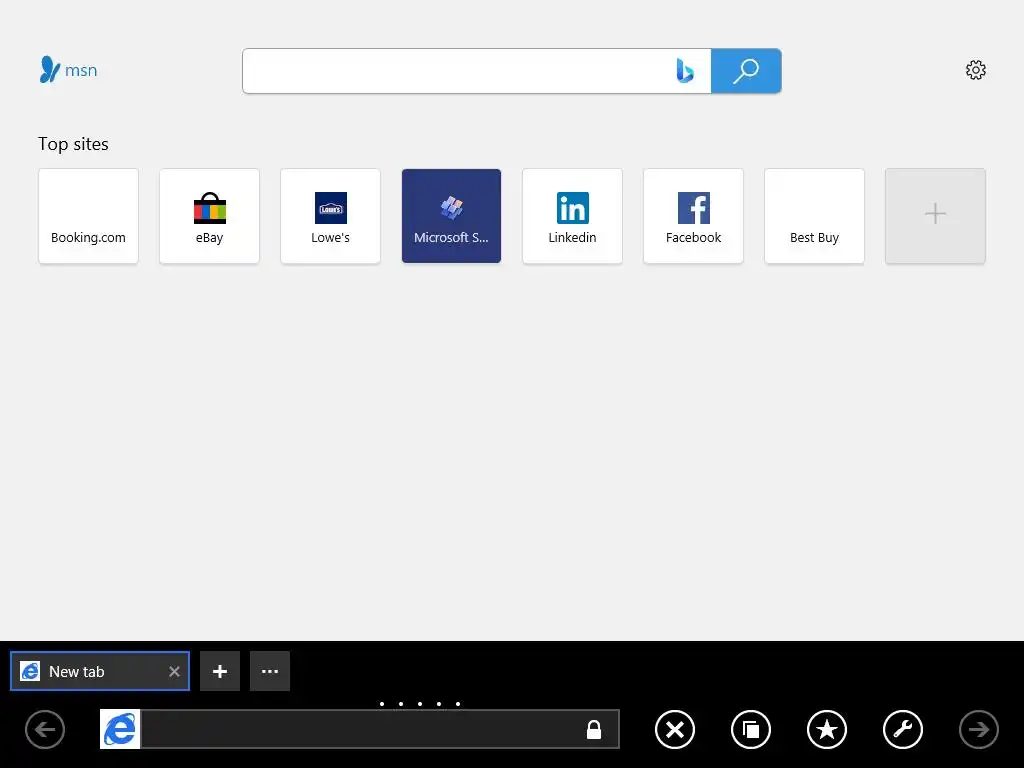The height and width of the screenshot is (768, 1024).
Task: Open the LinkedIn top site tile
Action: click(573, 216)
